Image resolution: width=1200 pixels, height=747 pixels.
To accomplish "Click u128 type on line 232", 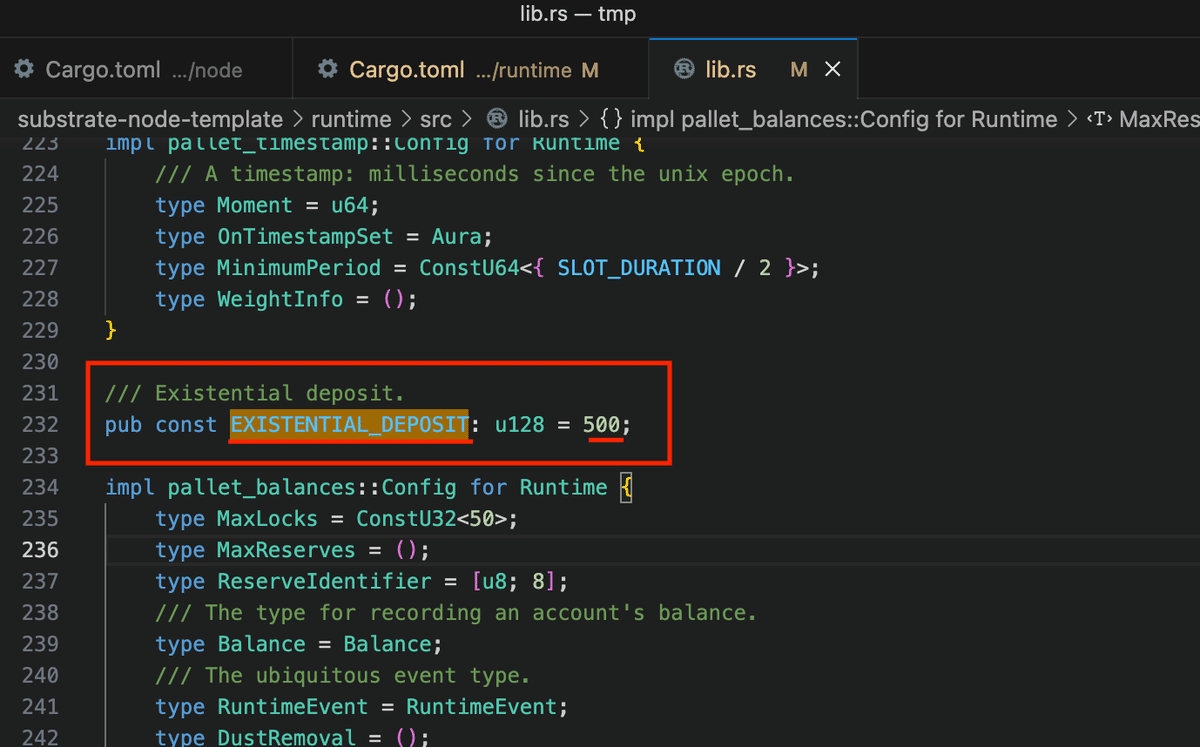I will 520,424.
